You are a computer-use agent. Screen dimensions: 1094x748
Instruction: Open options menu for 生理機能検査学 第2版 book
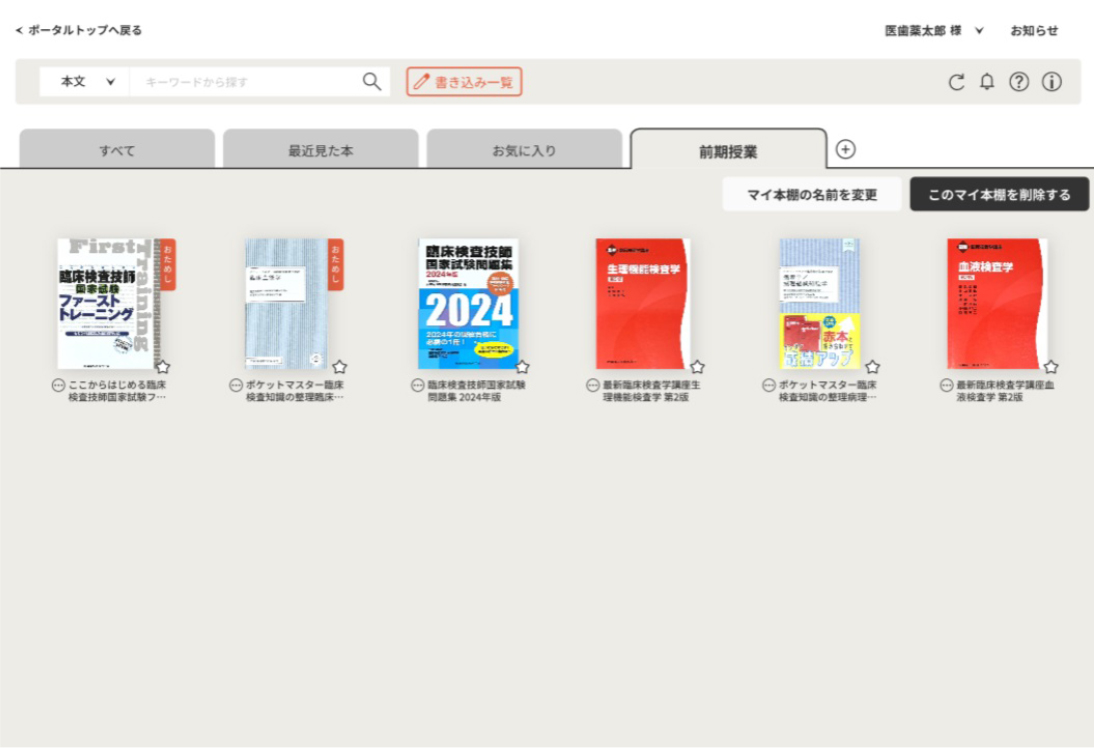[x=593, y=385]
